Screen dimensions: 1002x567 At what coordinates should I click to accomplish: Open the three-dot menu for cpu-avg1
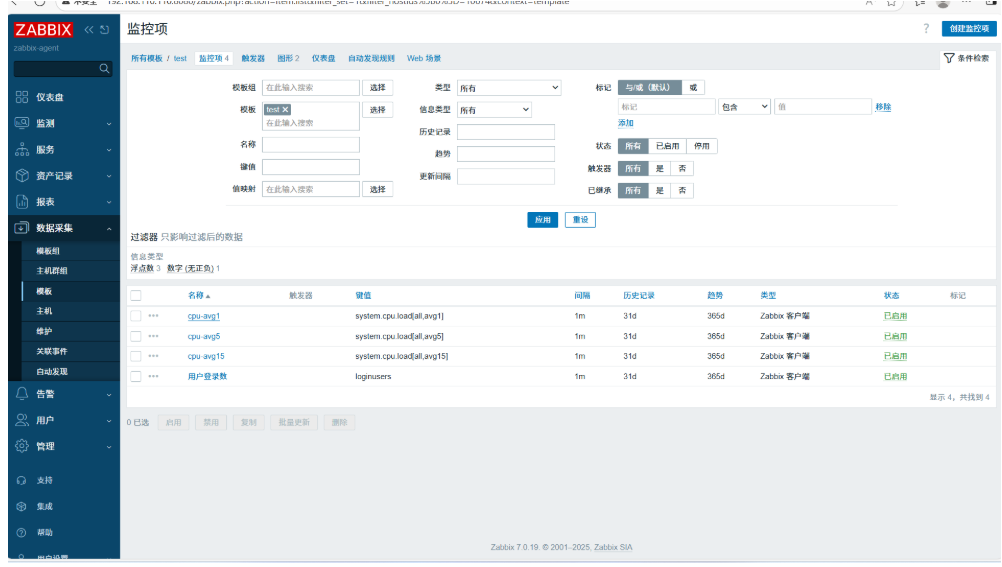tap(153, 316)
